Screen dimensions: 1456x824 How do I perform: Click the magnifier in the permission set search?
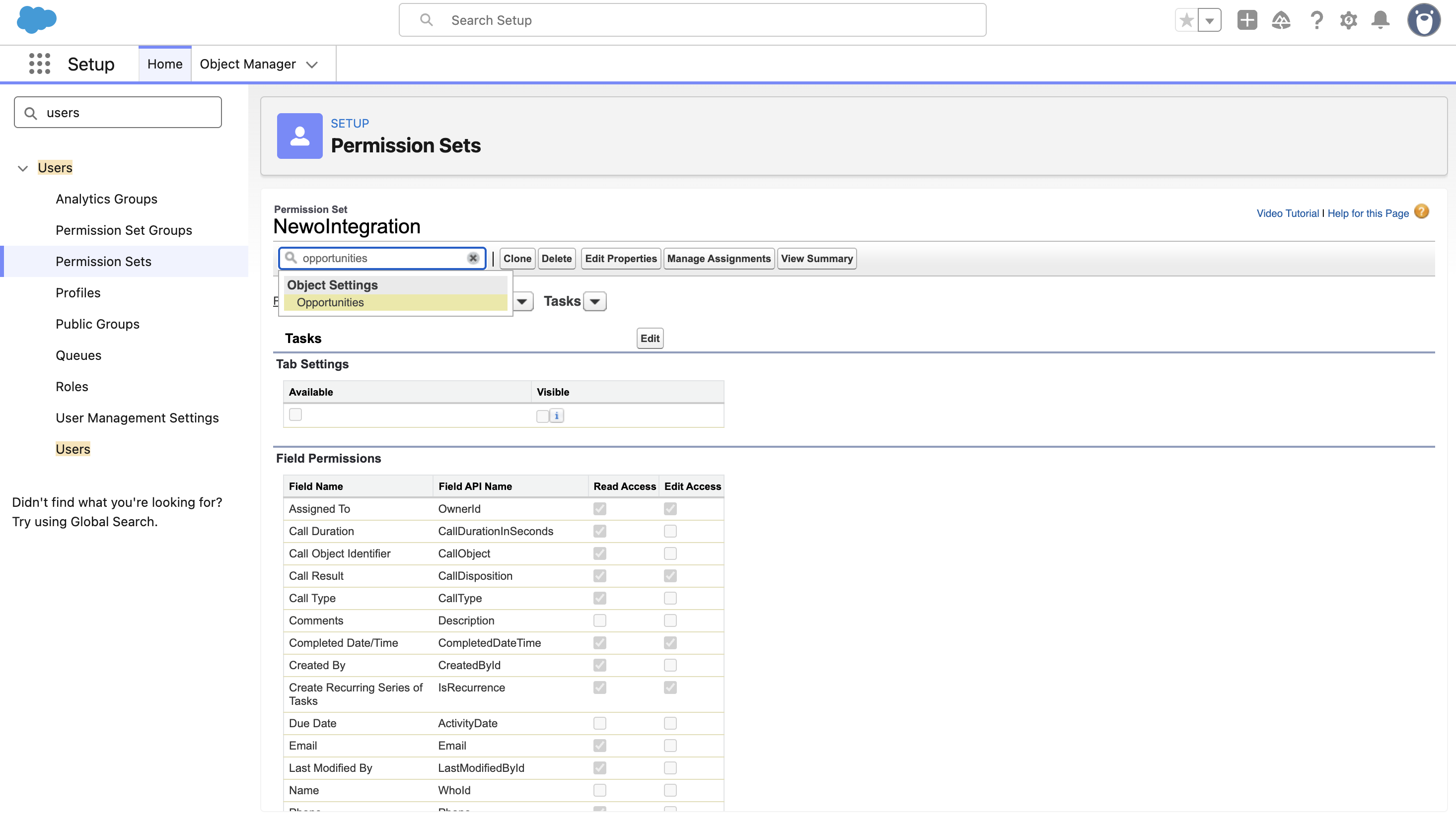[291, 258]
